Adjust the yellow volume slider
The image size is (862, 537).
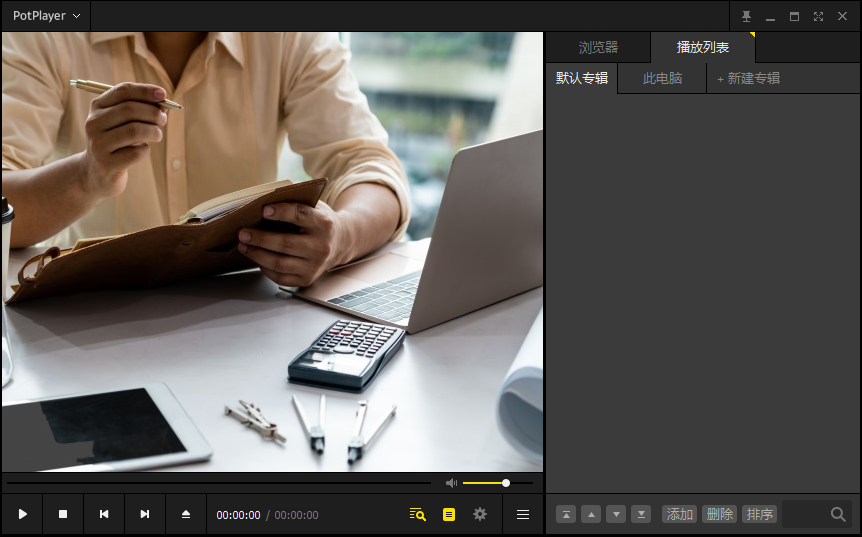(498, 483)
